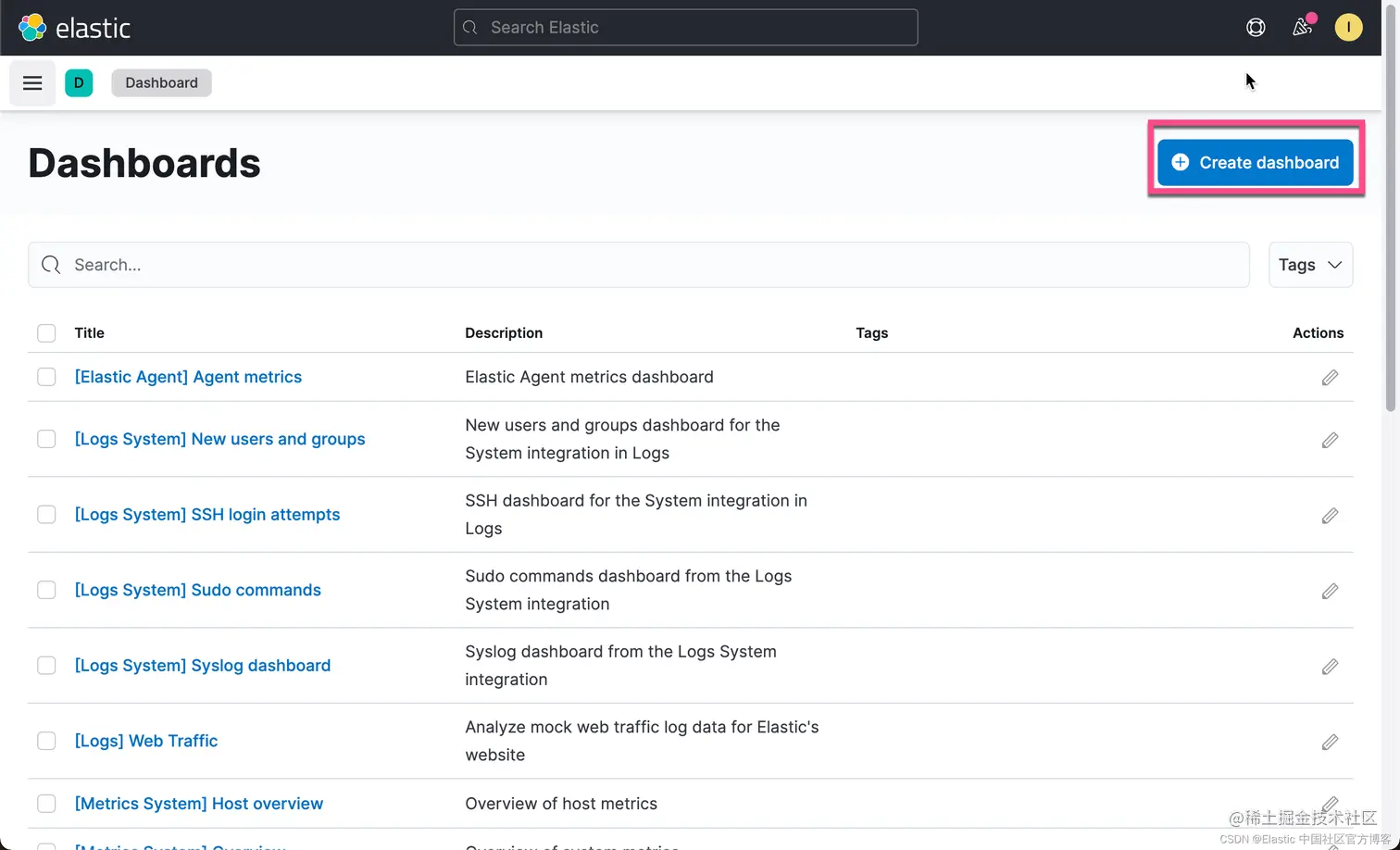The width and height of the screenshot is (1400, 850).
Task: Edit the Web Traffic dashboard pencil
Action: [x=1330, y=742]
